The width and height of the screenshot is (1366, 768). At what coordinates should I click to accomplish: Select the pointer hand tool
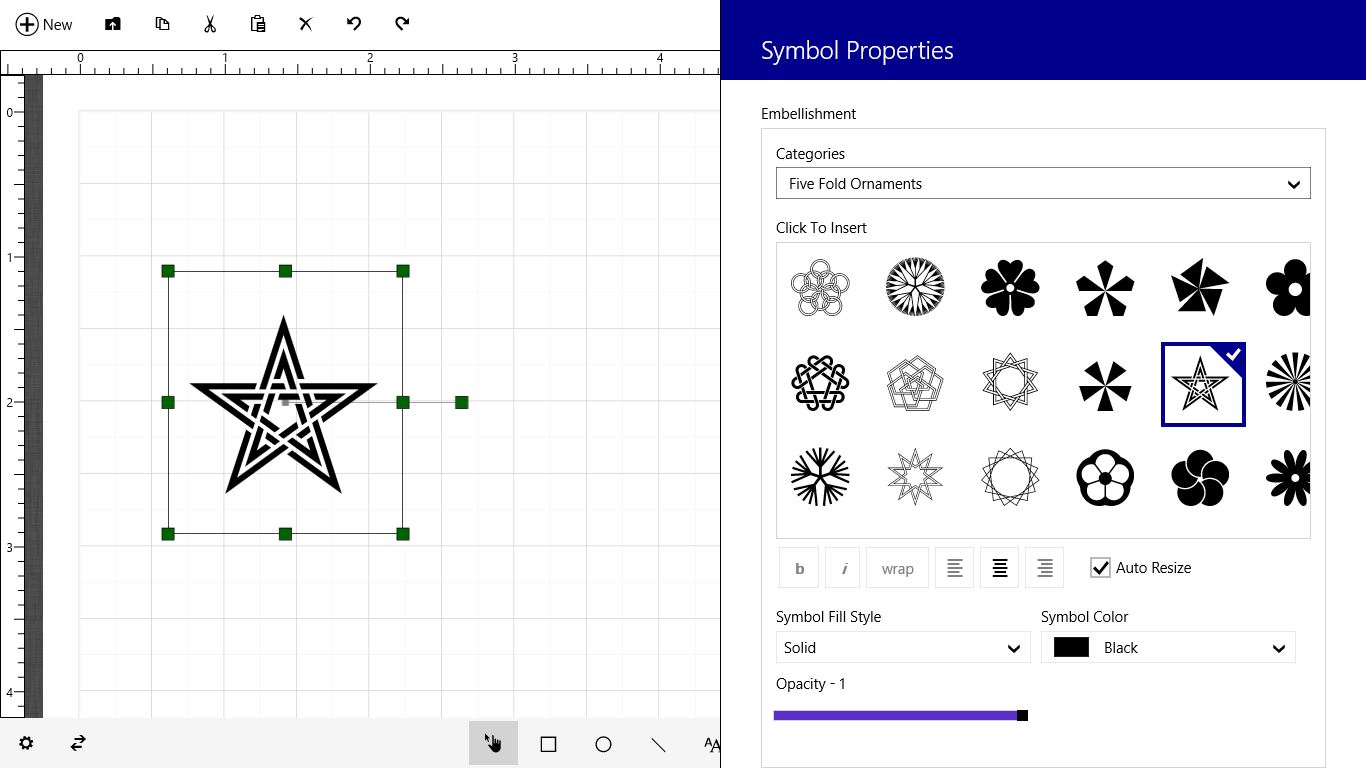click(x=493, y=743)
